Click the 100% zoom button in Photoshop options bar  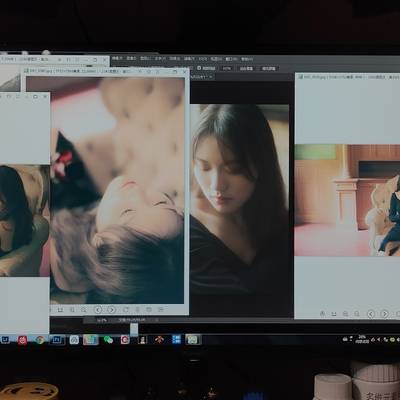(x=227, y=68)
